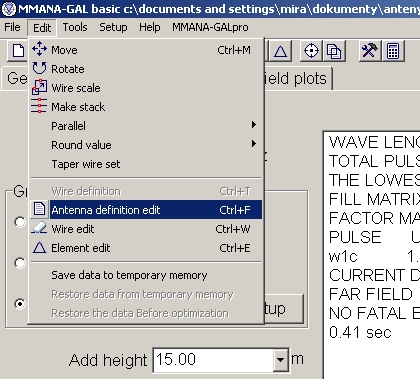Viewport: 420px width, 379px height.
Task: Click into the Add height value field
Action: [214, 360]
